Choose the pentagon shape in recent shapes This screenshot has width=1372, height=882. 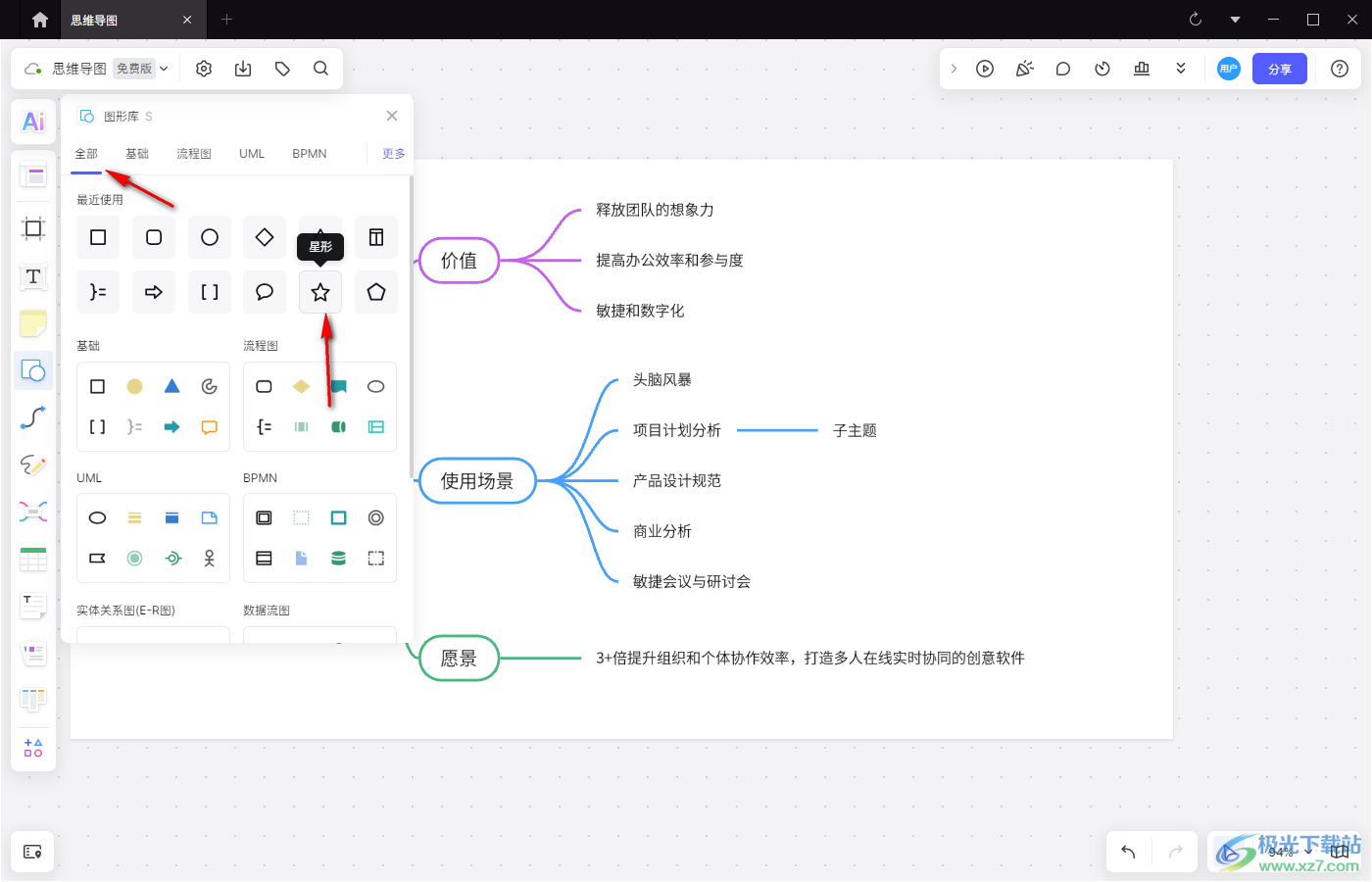(x=376, y=292)
